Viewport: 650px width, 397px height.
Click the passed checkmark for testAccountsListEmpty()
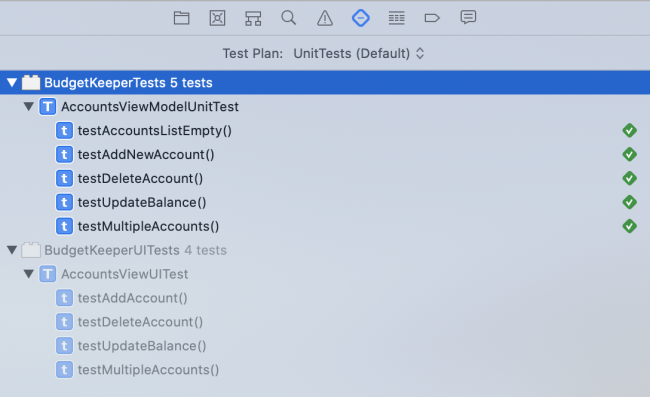point(629,131)
